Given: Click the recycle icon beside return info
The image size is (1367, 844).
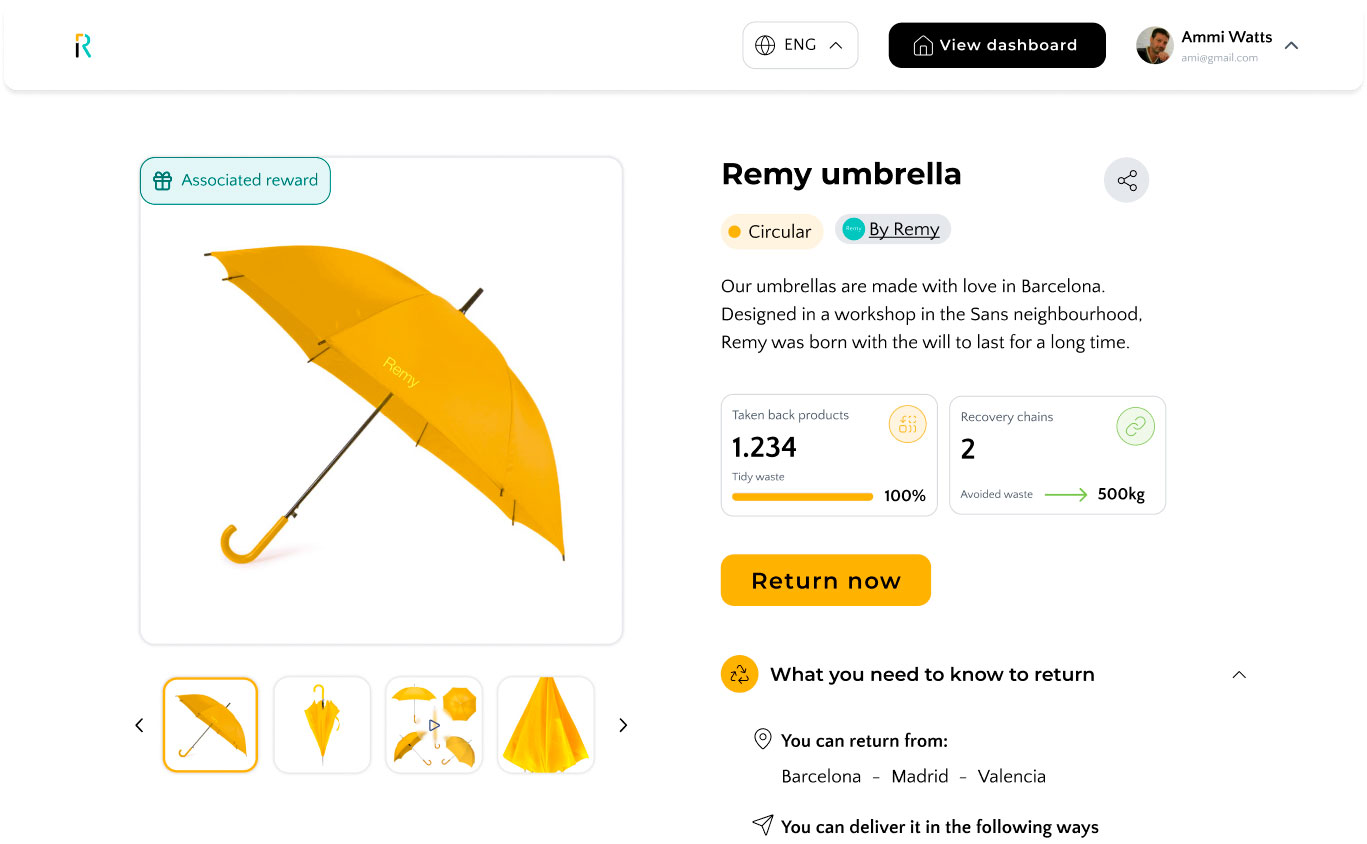Looking at the screenshot, I should 740,674.
